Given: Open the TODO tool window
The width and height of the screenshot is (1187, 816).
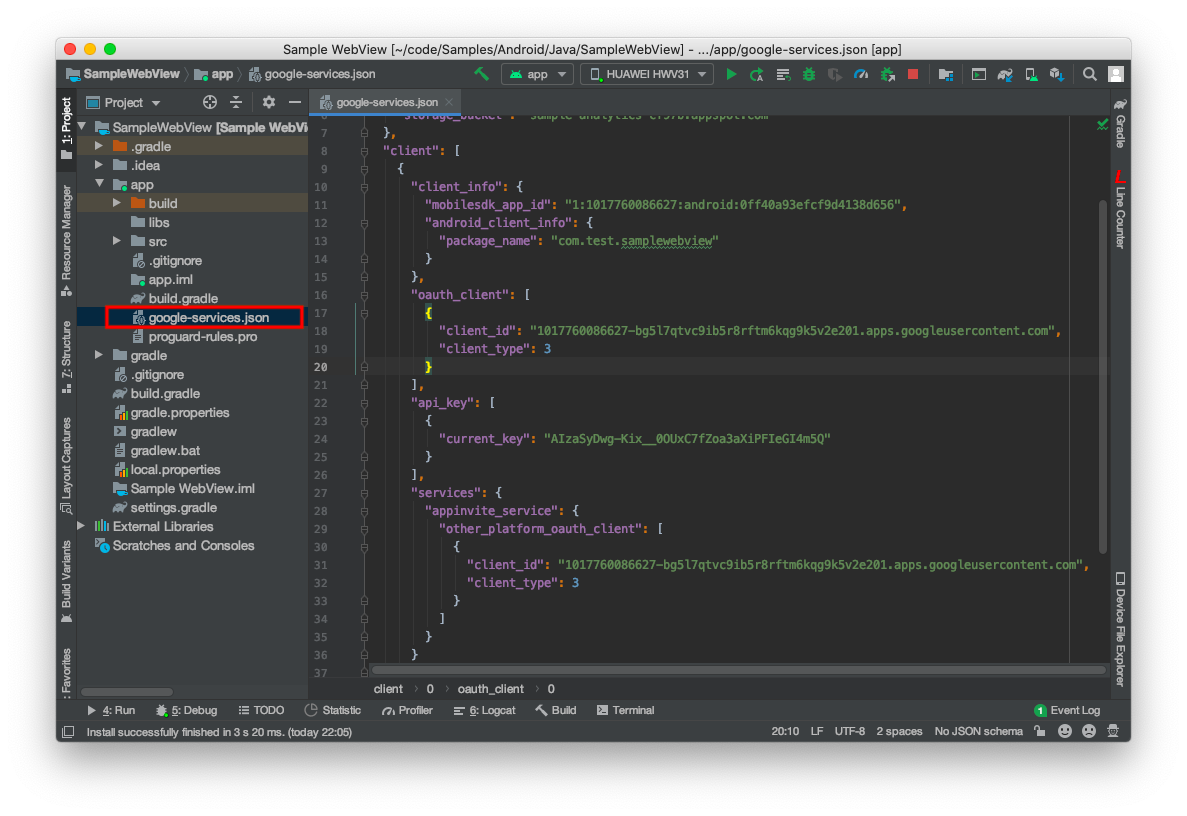Looking at the screenshot, I should 261,710.
